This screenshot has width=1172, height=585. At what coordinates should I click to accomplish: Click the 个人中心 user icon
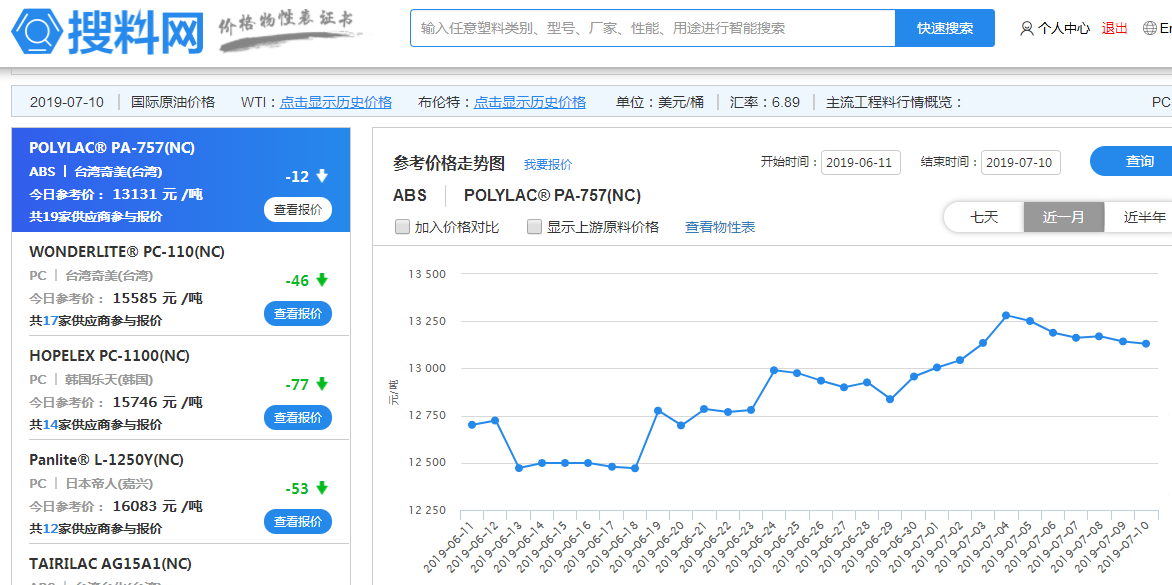click(x=1026, y=29)
